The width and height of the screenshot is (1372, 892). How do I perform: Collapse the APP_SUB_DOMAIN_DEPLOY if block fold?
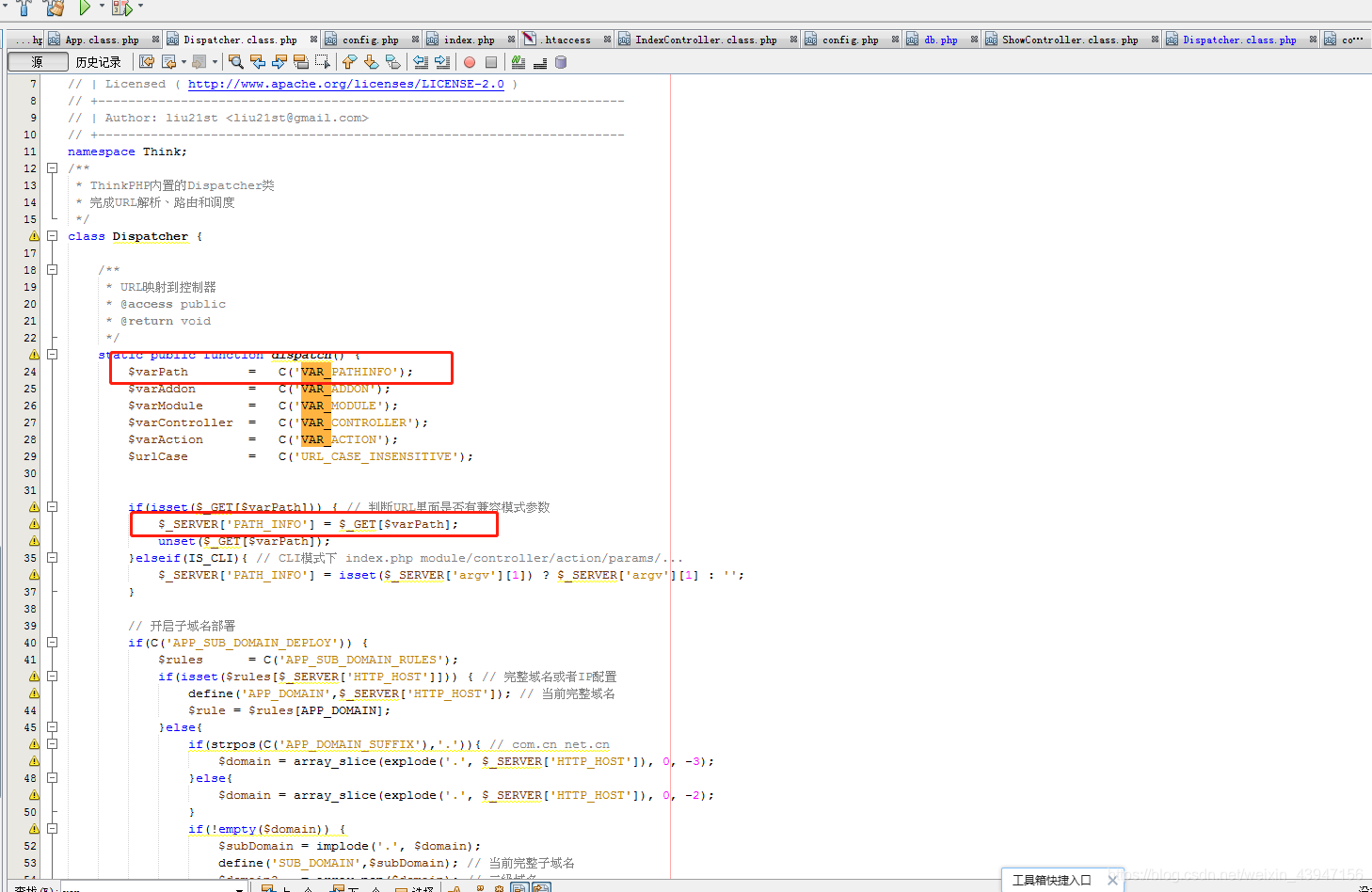(53, 643)
